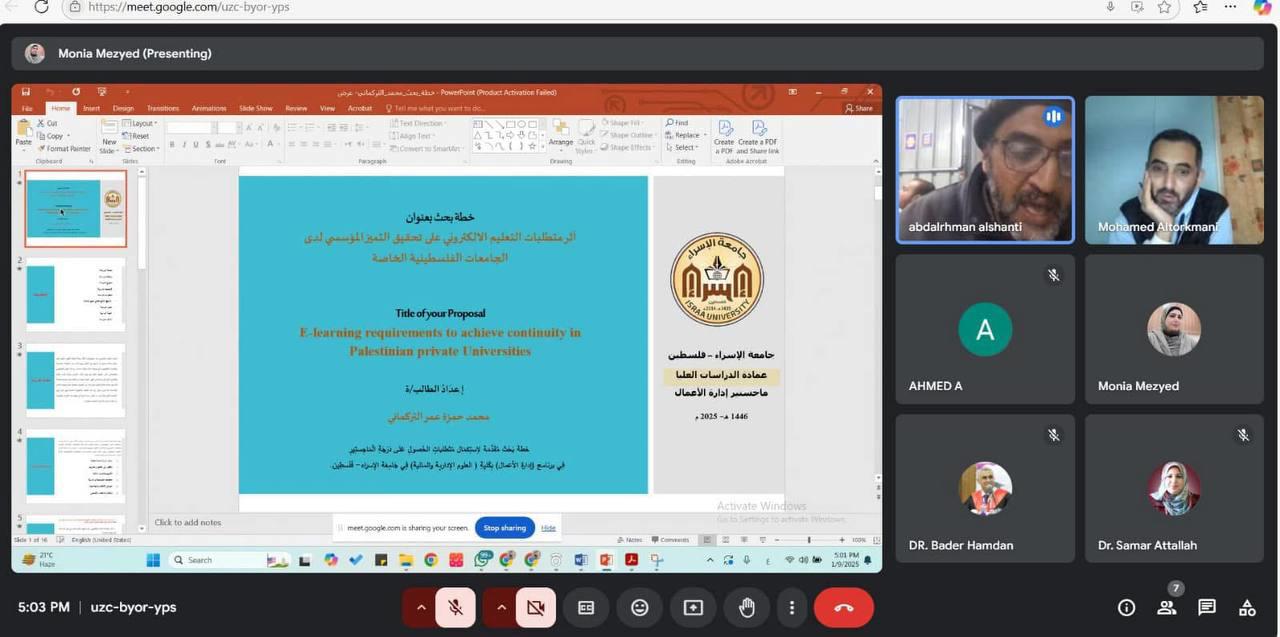Open chat with everyone icon
1280x637 pixels.
[x=1206, y=607]
